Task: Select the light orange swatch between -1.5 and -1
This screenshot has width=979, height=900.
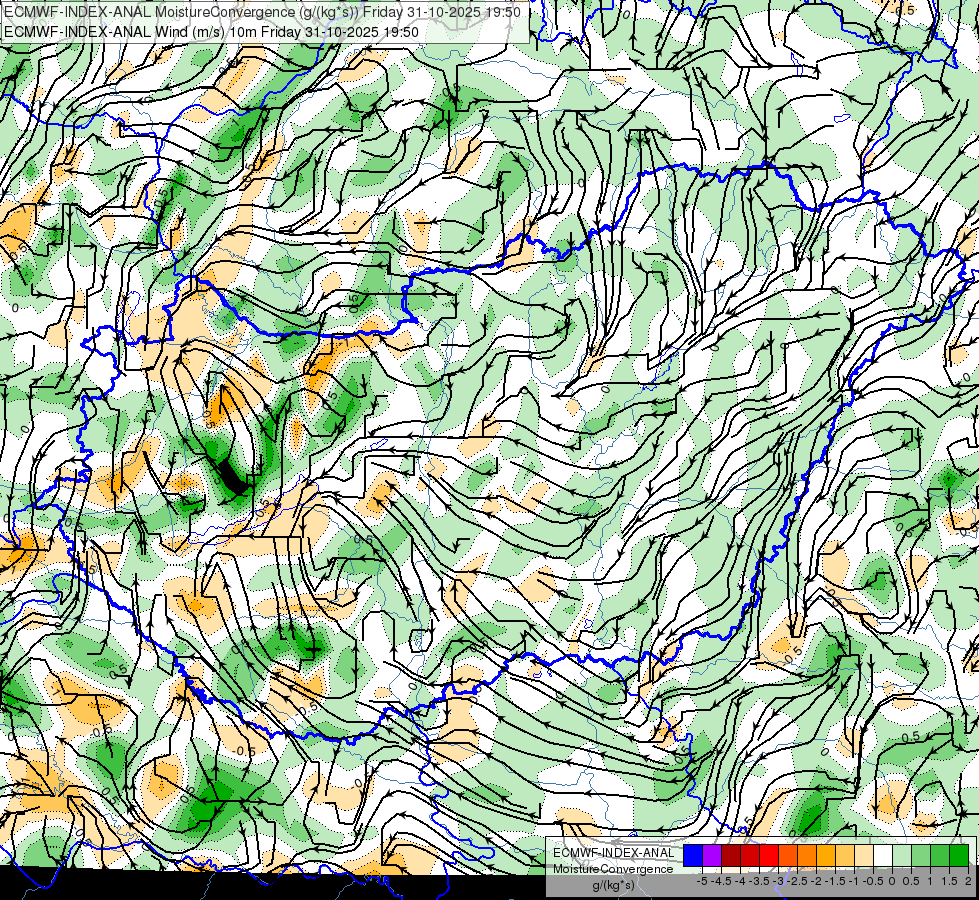Action: click(845, 856)
